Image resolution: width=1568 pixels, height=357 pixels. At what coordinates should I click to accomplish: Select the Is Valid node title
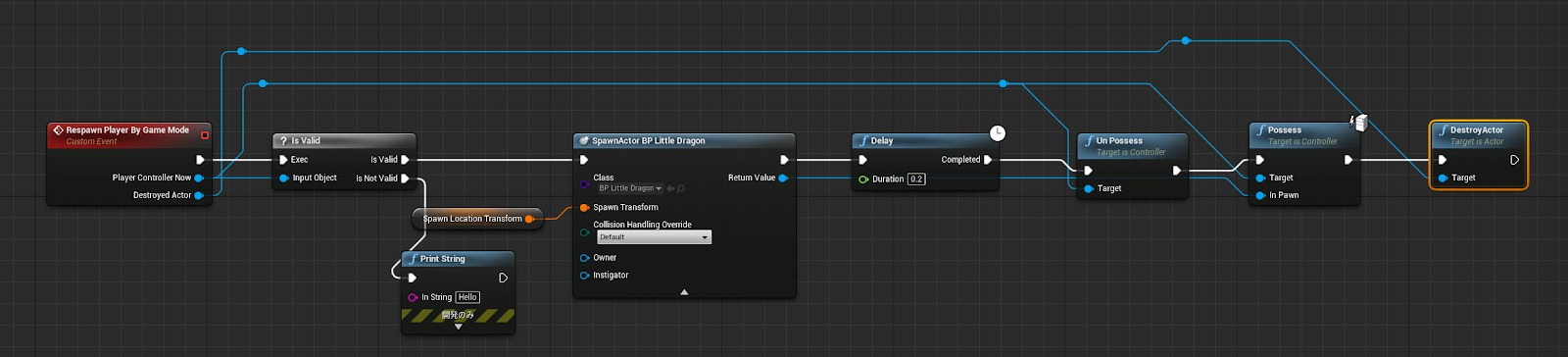coord(306,141)
